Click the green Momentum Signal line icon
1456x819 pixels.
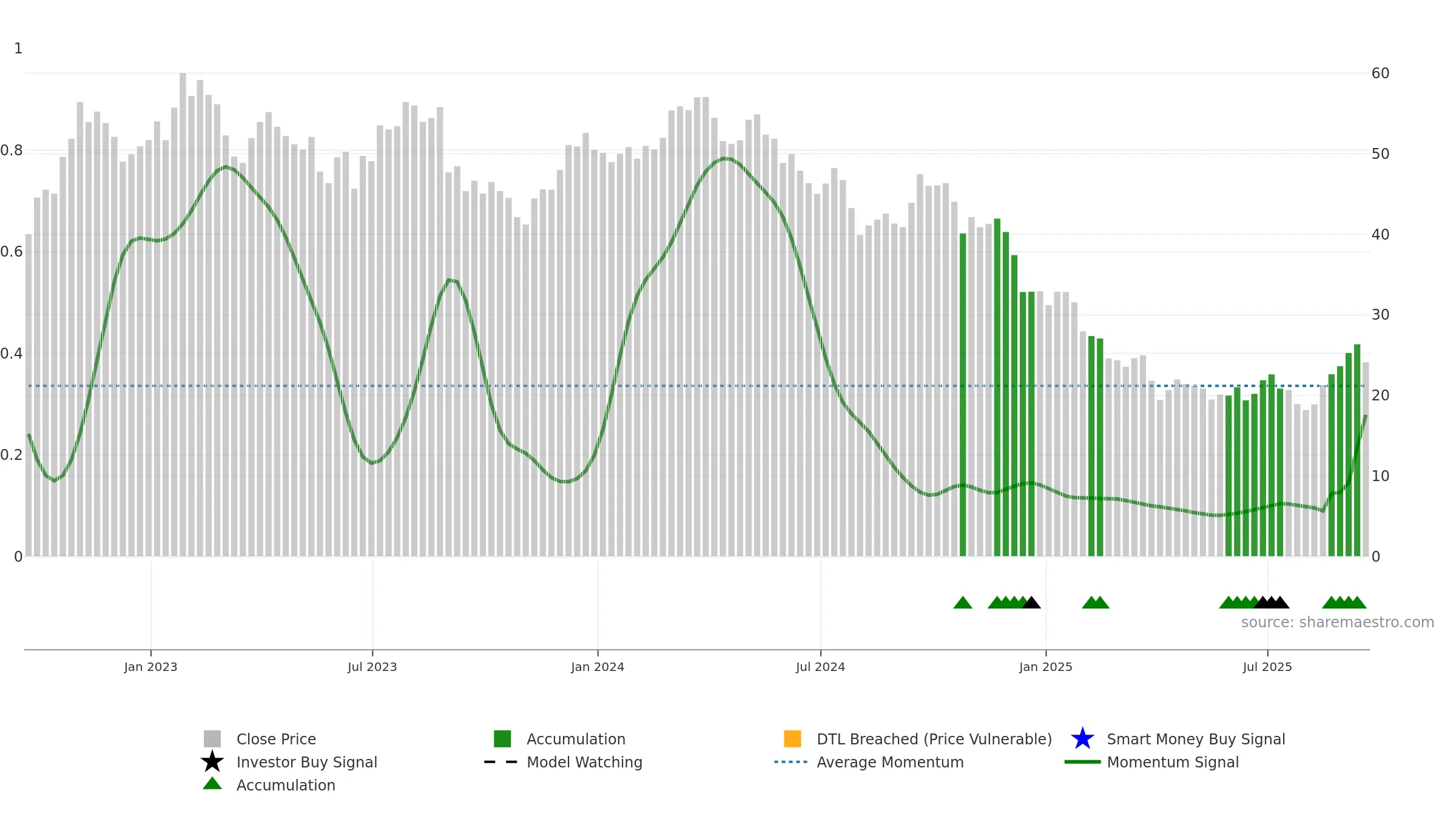click(x=1082, y=762)
